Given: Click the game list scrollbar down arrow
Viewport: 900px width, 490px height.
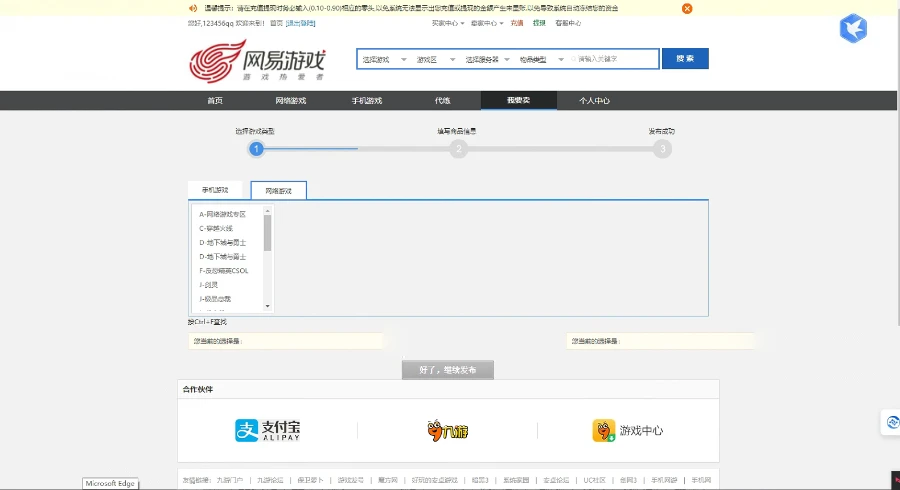Looking at the screenshot, I should (x=267, y=306).
